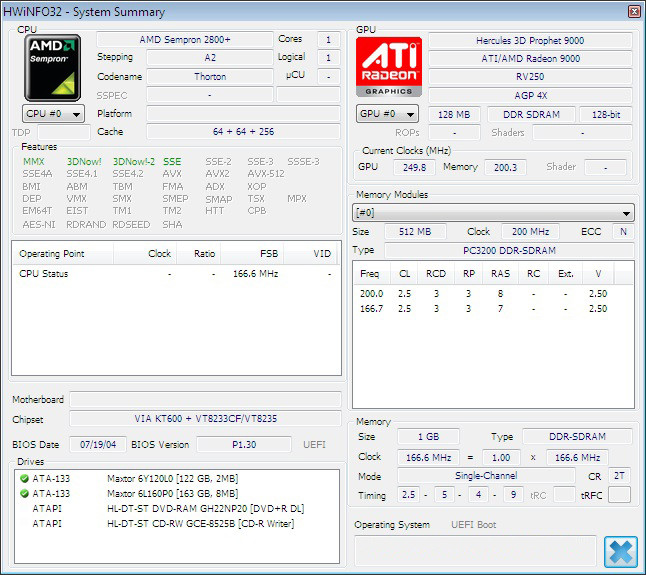This screenshot has height=575, width=646.
Task: Click the 200 MHz module clock field
Action: 530,231
